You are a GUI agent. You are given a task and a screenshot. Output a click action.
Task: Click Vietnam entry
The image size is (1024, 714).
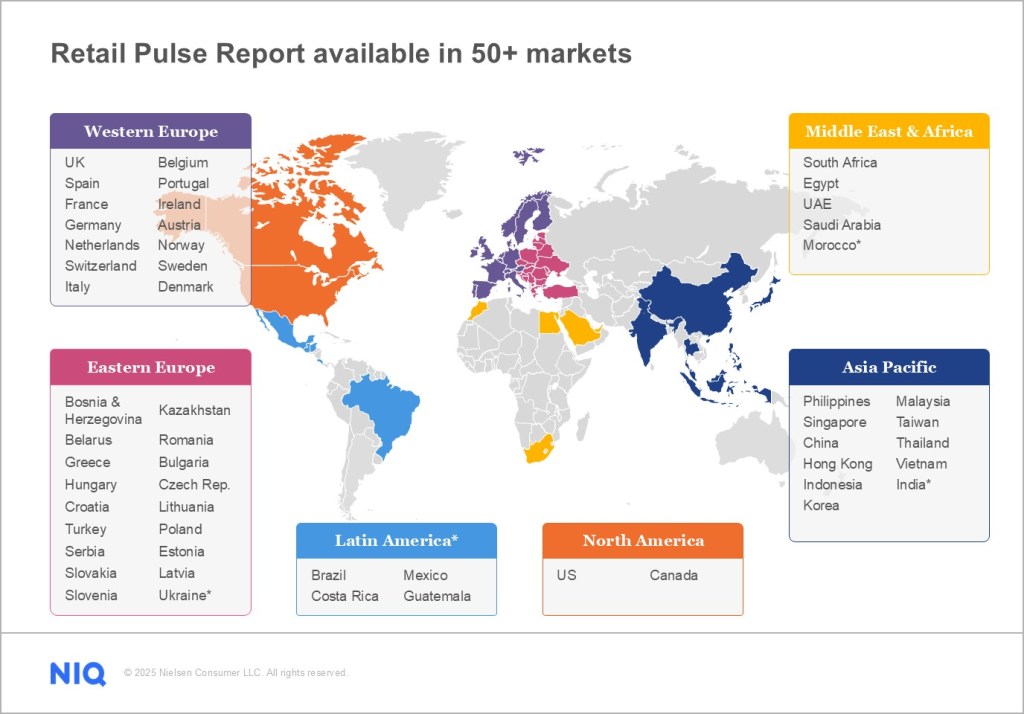click(x=921, y=464)
